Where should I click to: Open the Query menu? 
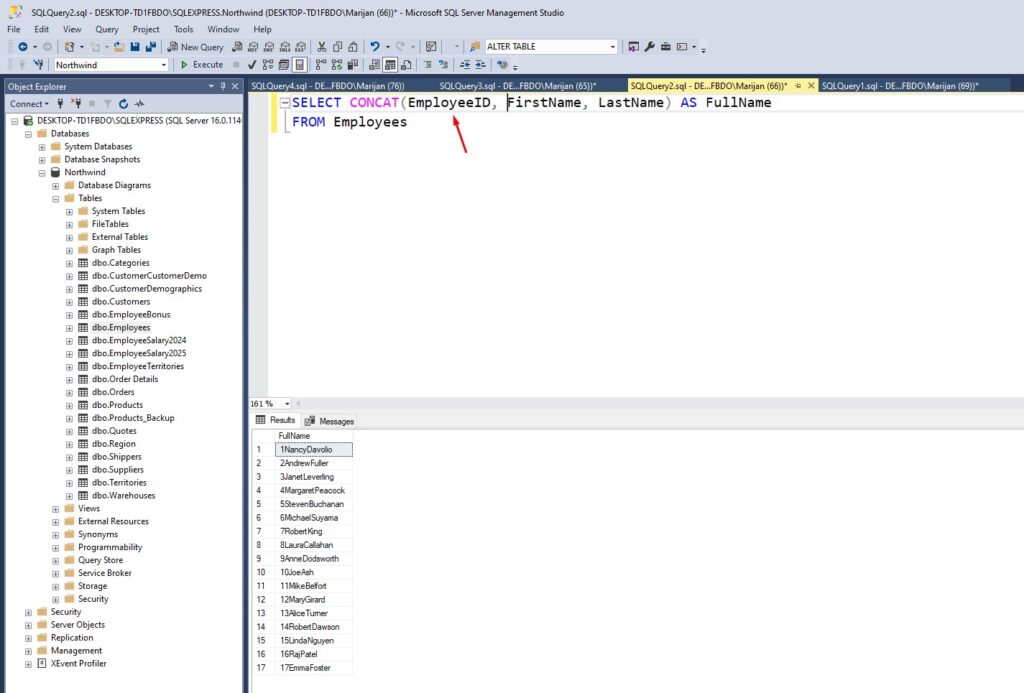pyautogui.click(x=106, y=29)
